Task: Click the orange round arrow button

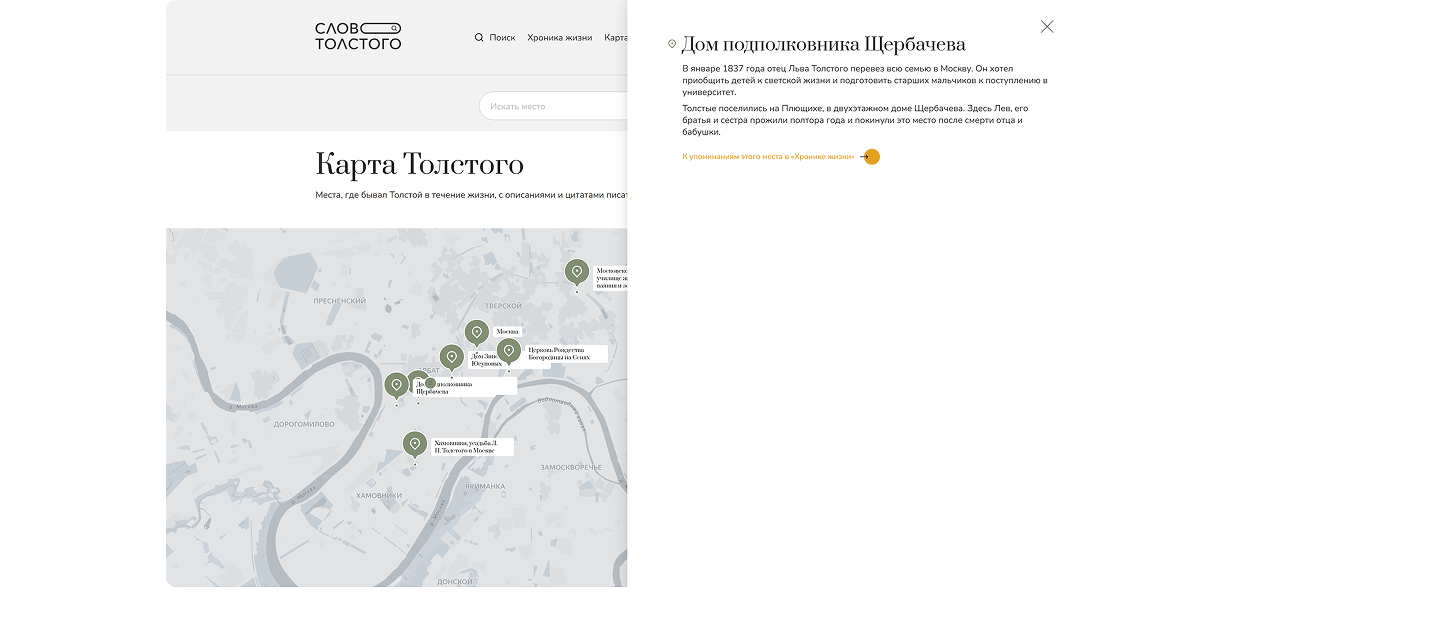Action: 871,157
